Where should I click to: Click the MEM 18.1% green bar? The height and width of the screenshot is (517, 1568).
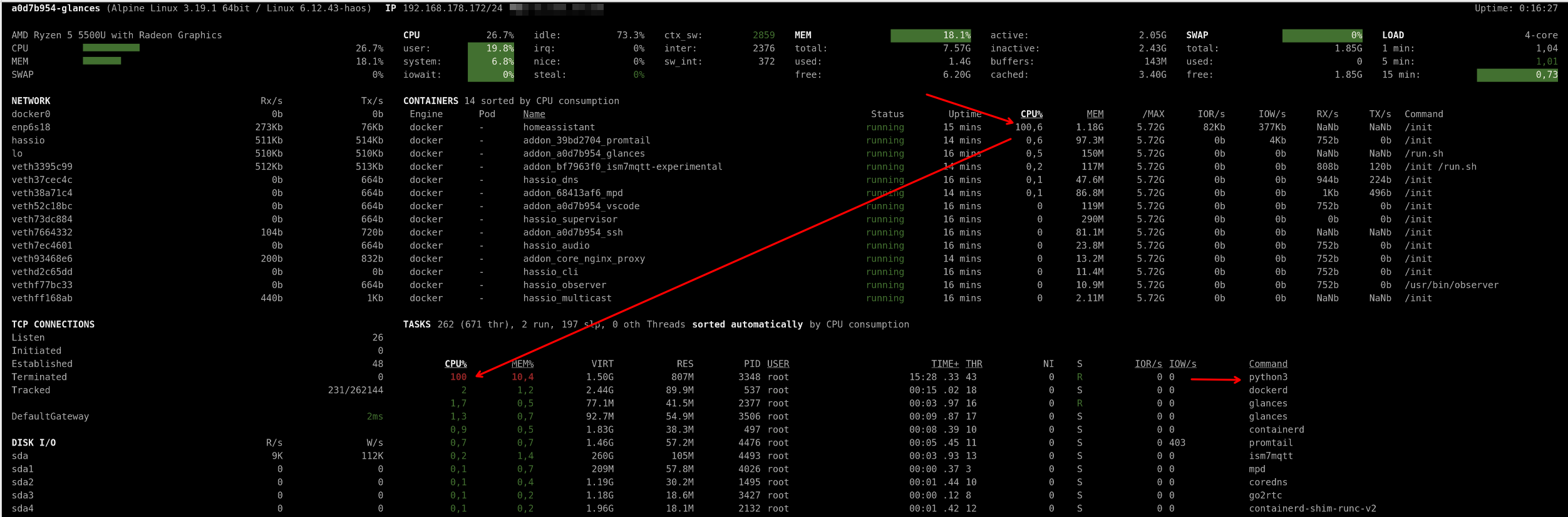point(931,36)
